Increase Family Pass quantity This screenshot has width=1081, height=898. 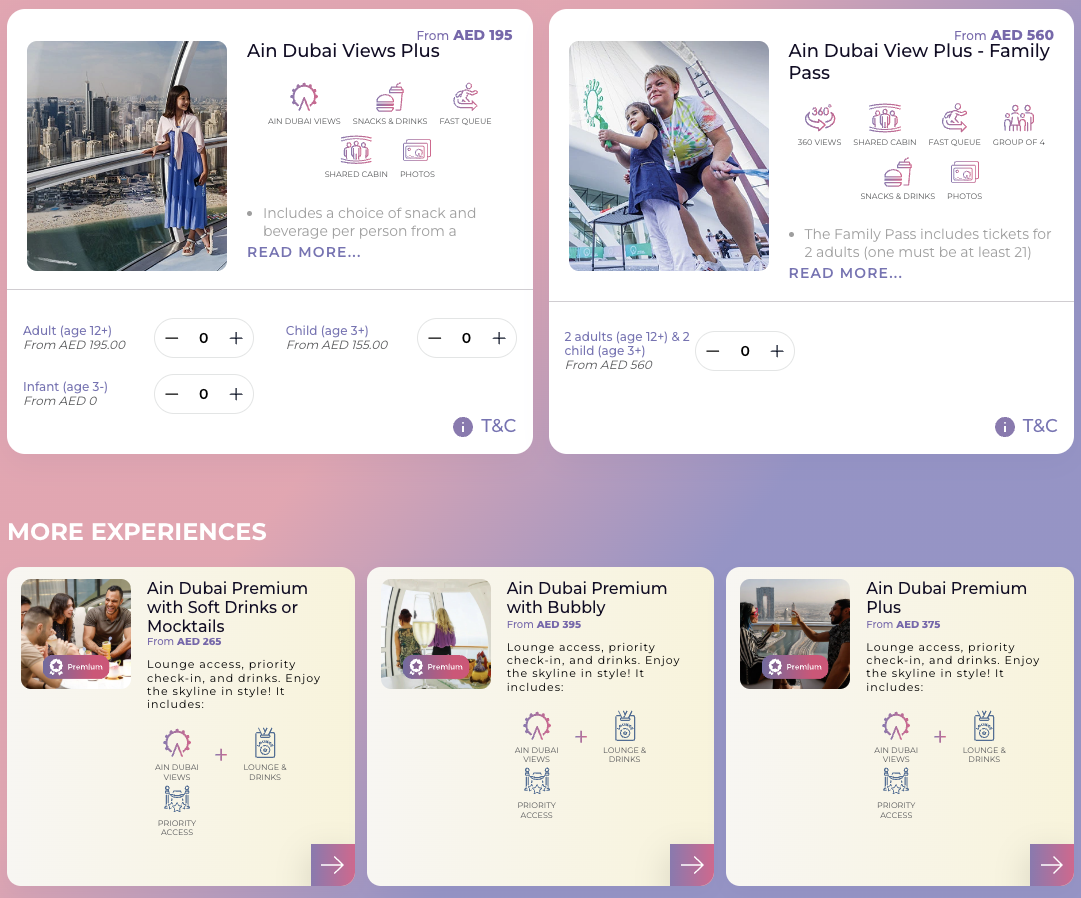click(777, 351)
